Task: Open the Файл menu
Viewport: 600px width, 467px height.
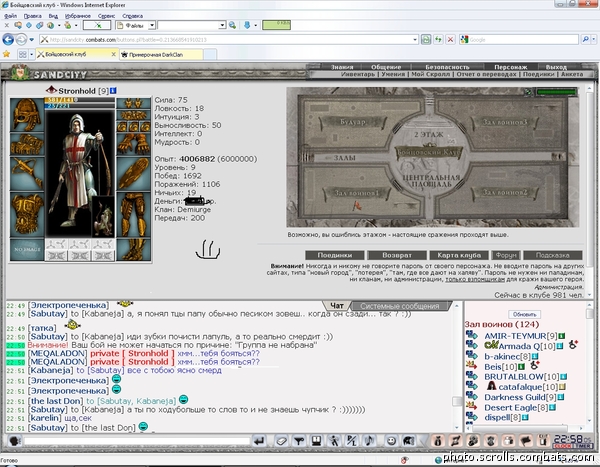Action: point(10,16)
